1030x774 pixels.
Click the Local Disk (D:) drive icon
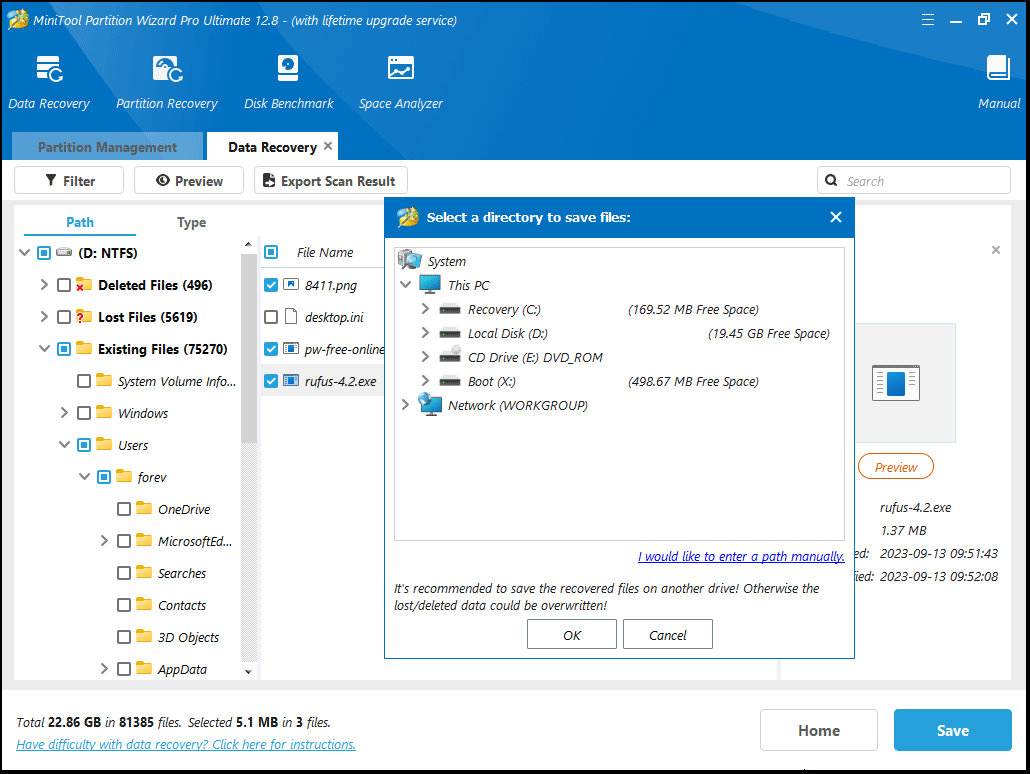450,333
